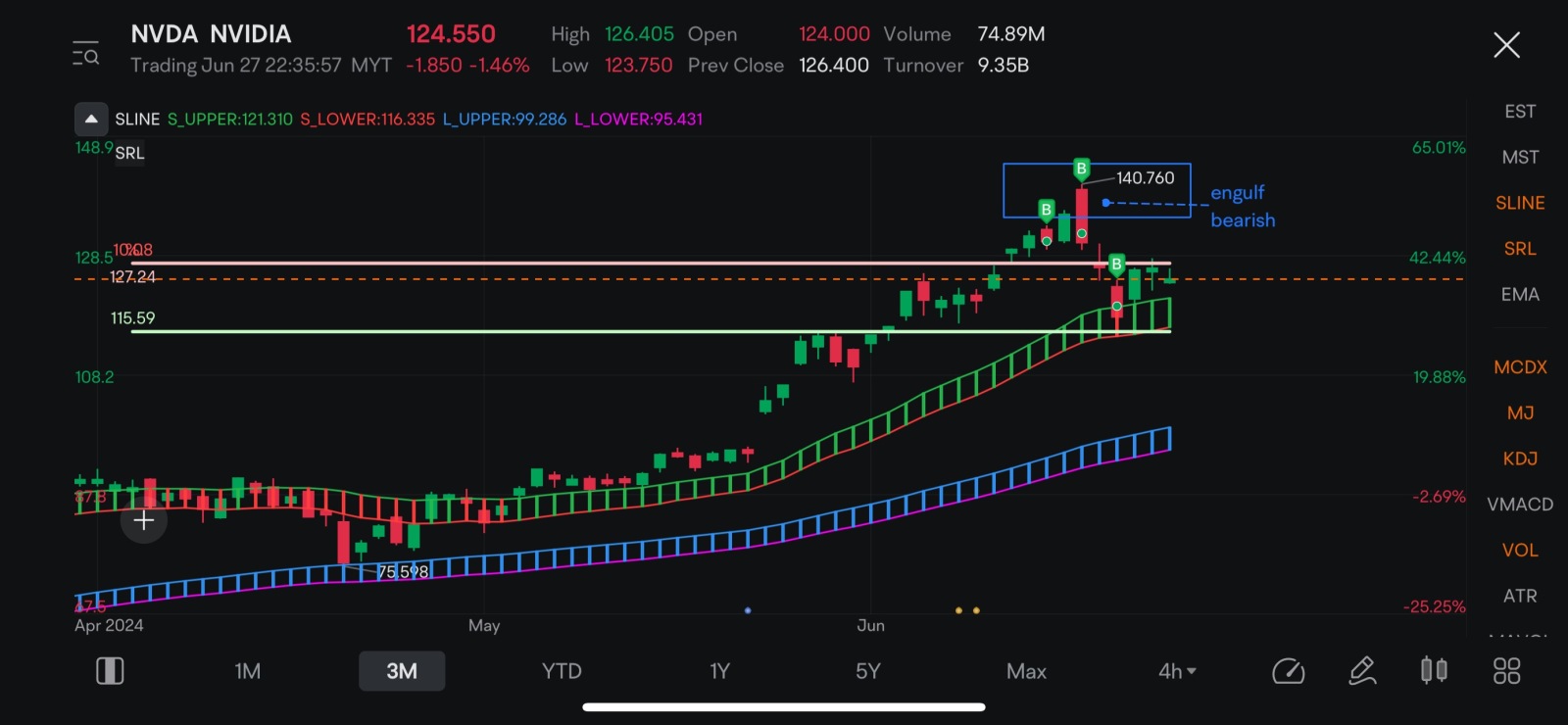
Task: Toggle the split panel layout icon
Action: [110, 671]
